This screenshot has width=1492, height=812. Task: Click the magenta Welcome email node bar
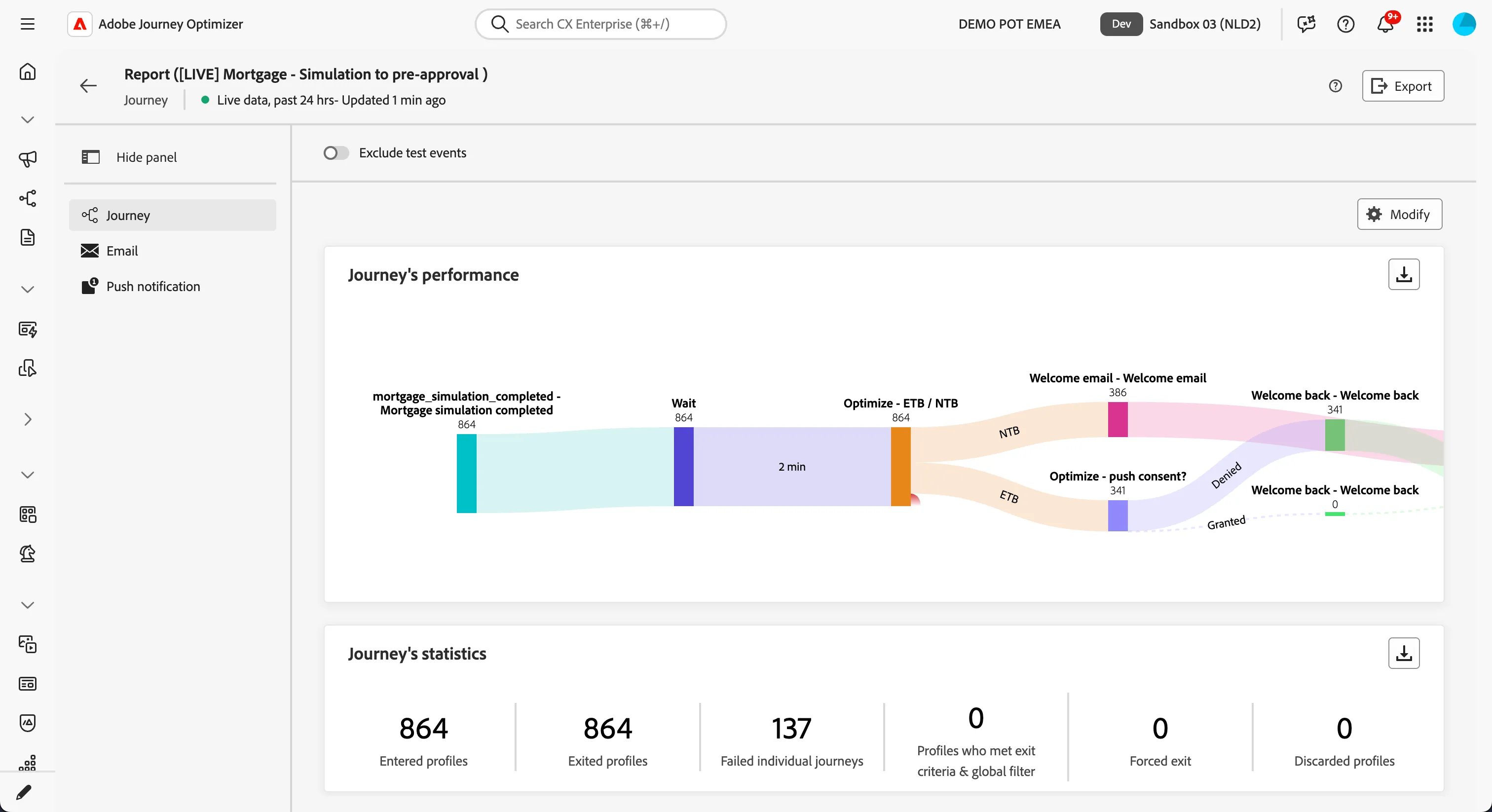1117,419
